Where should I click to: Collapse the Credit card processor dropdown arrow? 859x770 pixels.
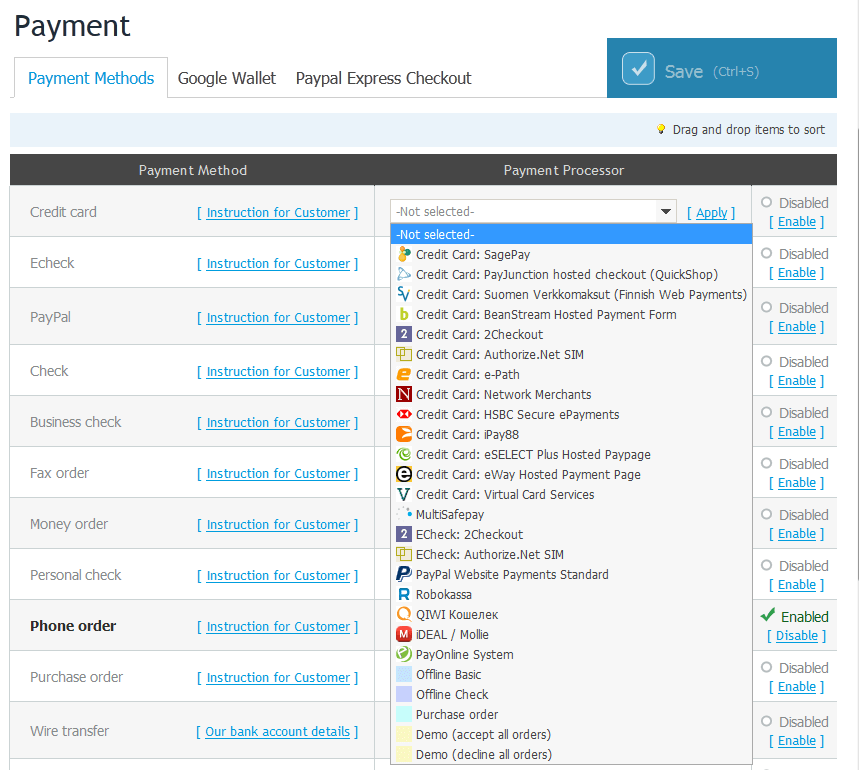click(666, 211)
